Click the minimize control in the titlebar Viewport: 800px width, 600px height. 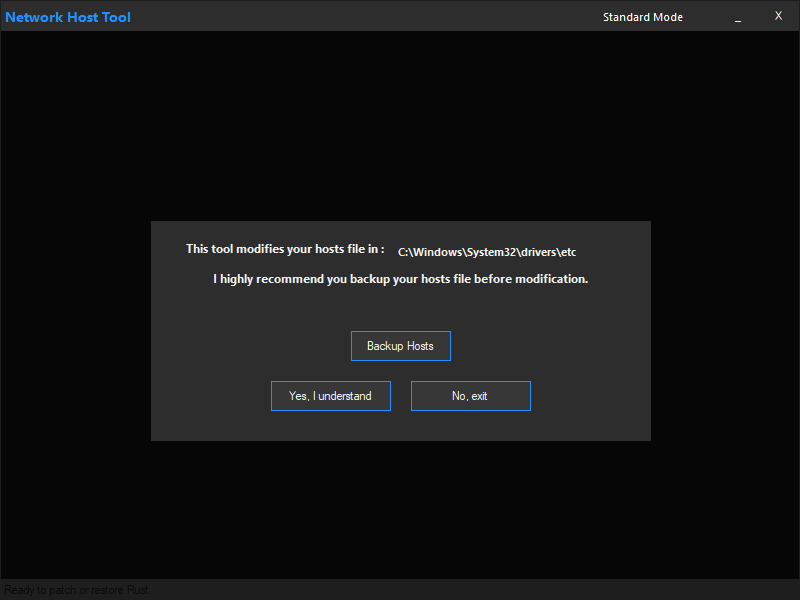click(738, 16)
